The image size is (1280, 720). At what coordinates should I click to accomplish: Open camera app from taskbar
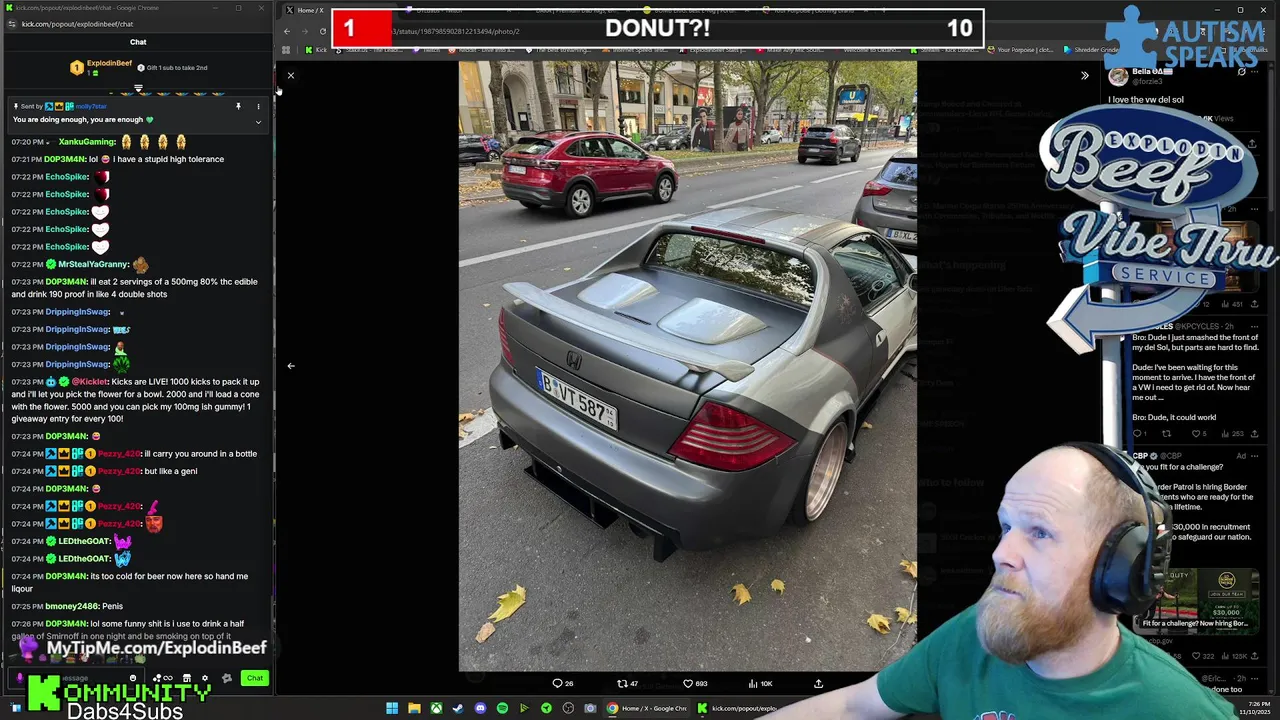pyautogui.click(x=590, y=708)
